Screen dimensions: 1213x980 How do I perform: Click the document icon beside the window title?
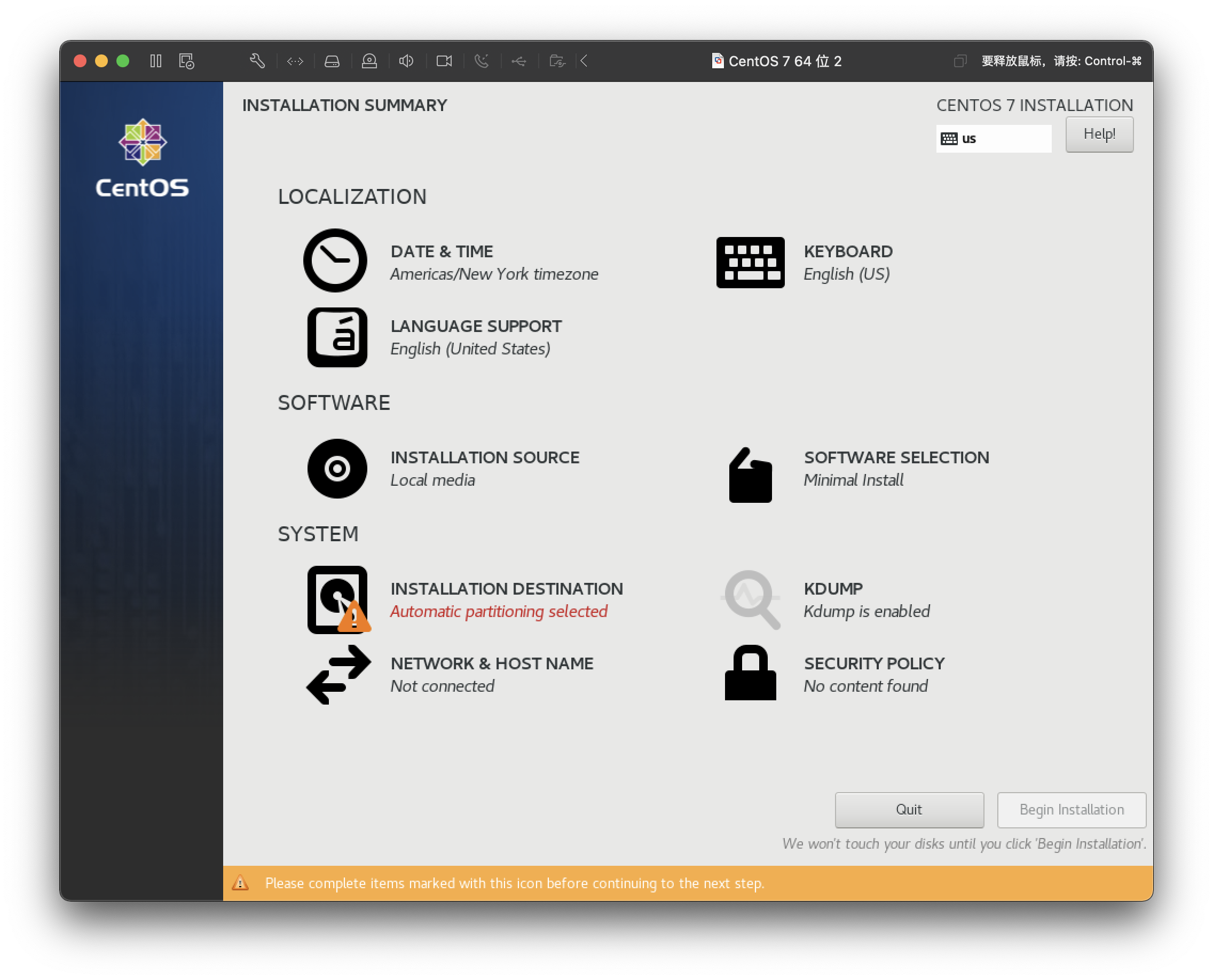pyautogui.click(x=717, y=60)
